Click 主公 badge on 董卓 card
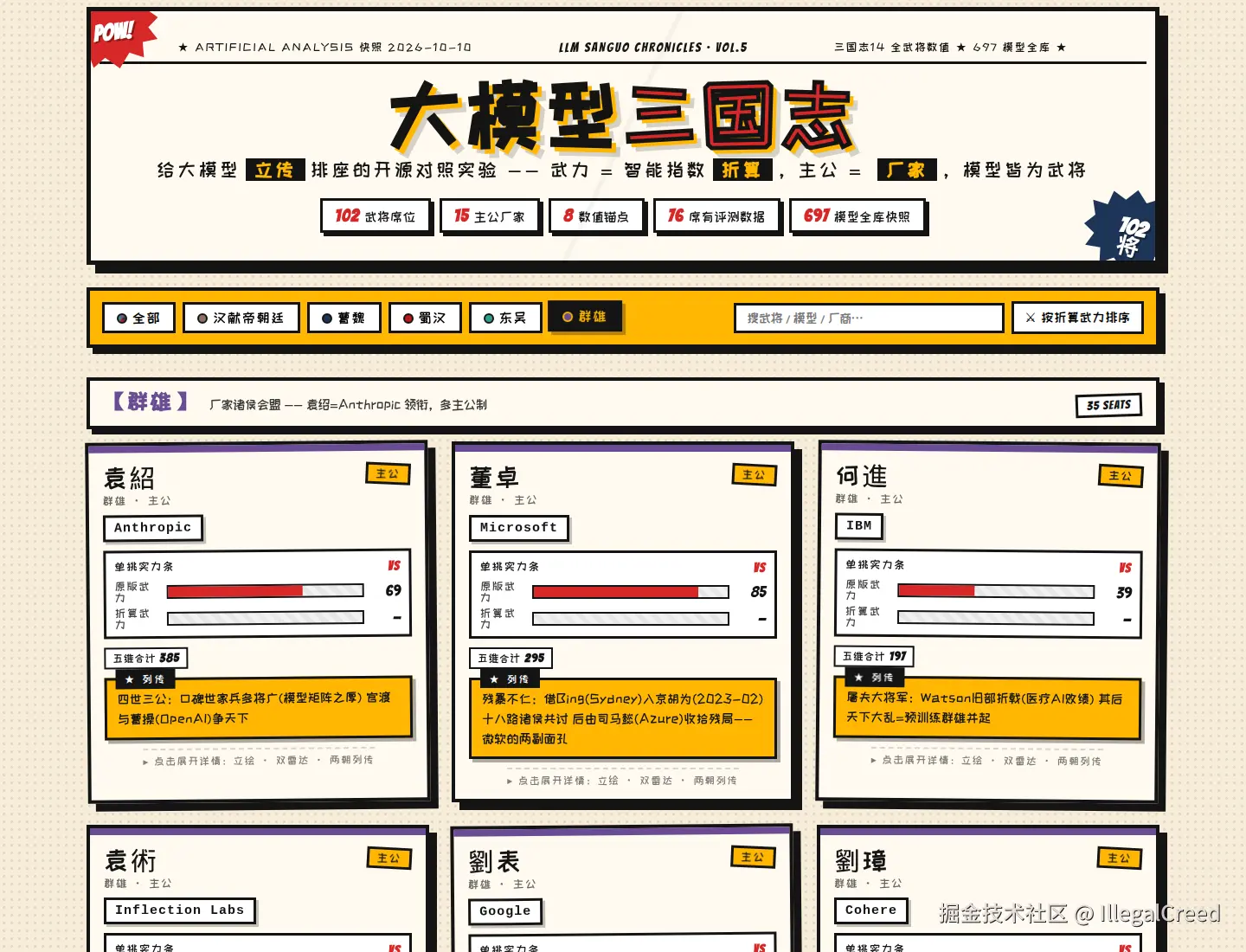1246x952 pixels. [755, 475]
